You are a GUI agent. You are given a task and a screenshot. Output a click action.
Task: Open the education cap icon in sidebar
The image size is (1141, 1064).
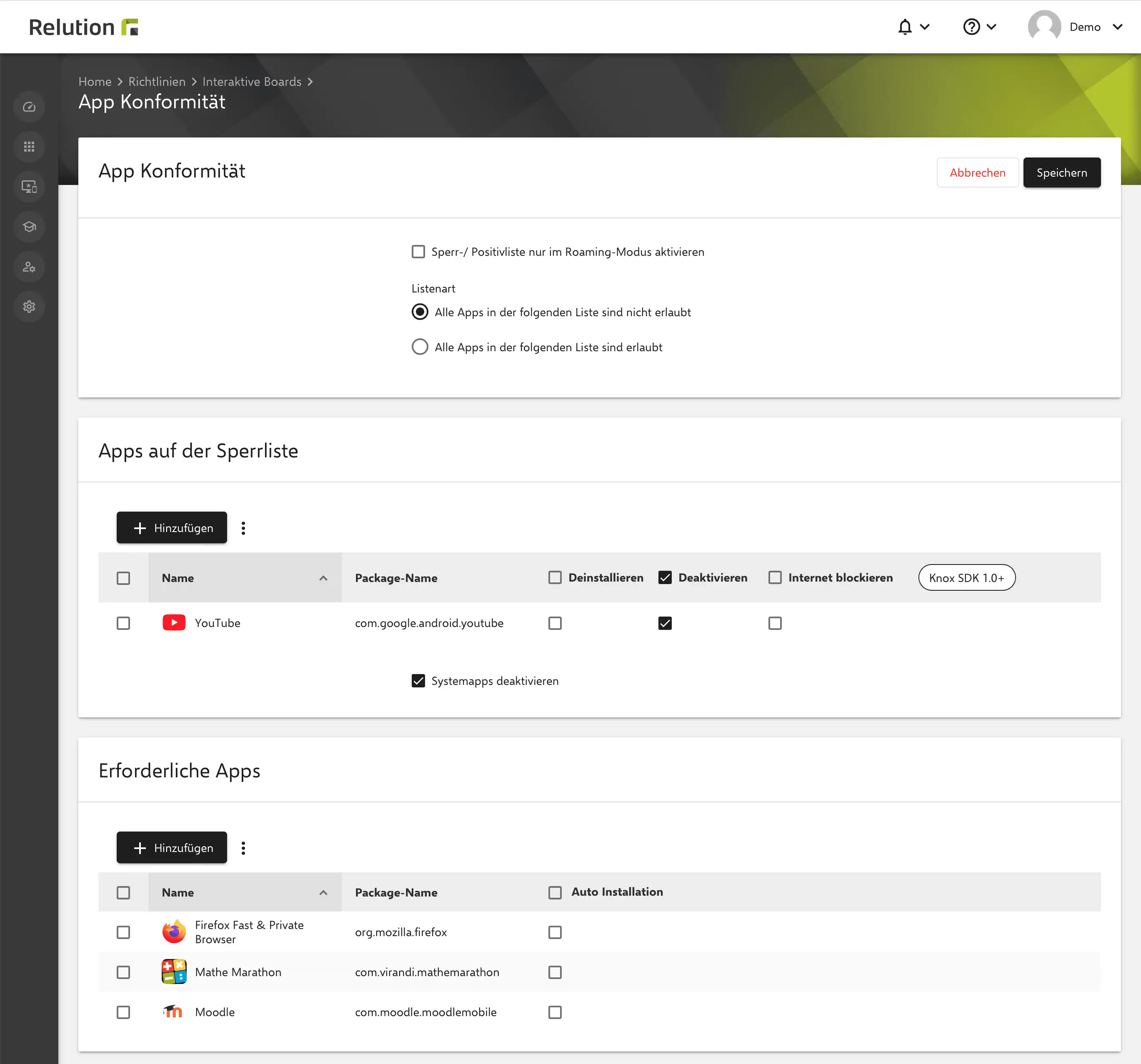[29, 227]
